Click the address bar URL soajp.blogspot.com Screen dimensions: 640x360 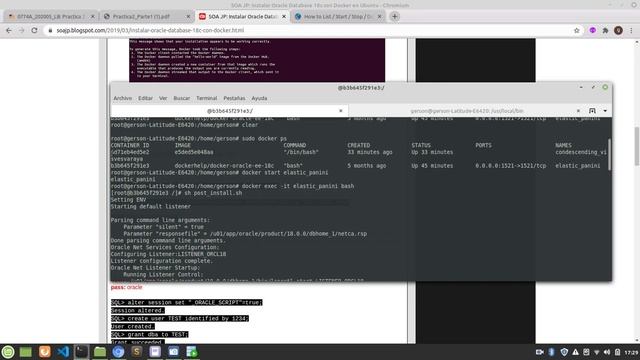point(150,31)
